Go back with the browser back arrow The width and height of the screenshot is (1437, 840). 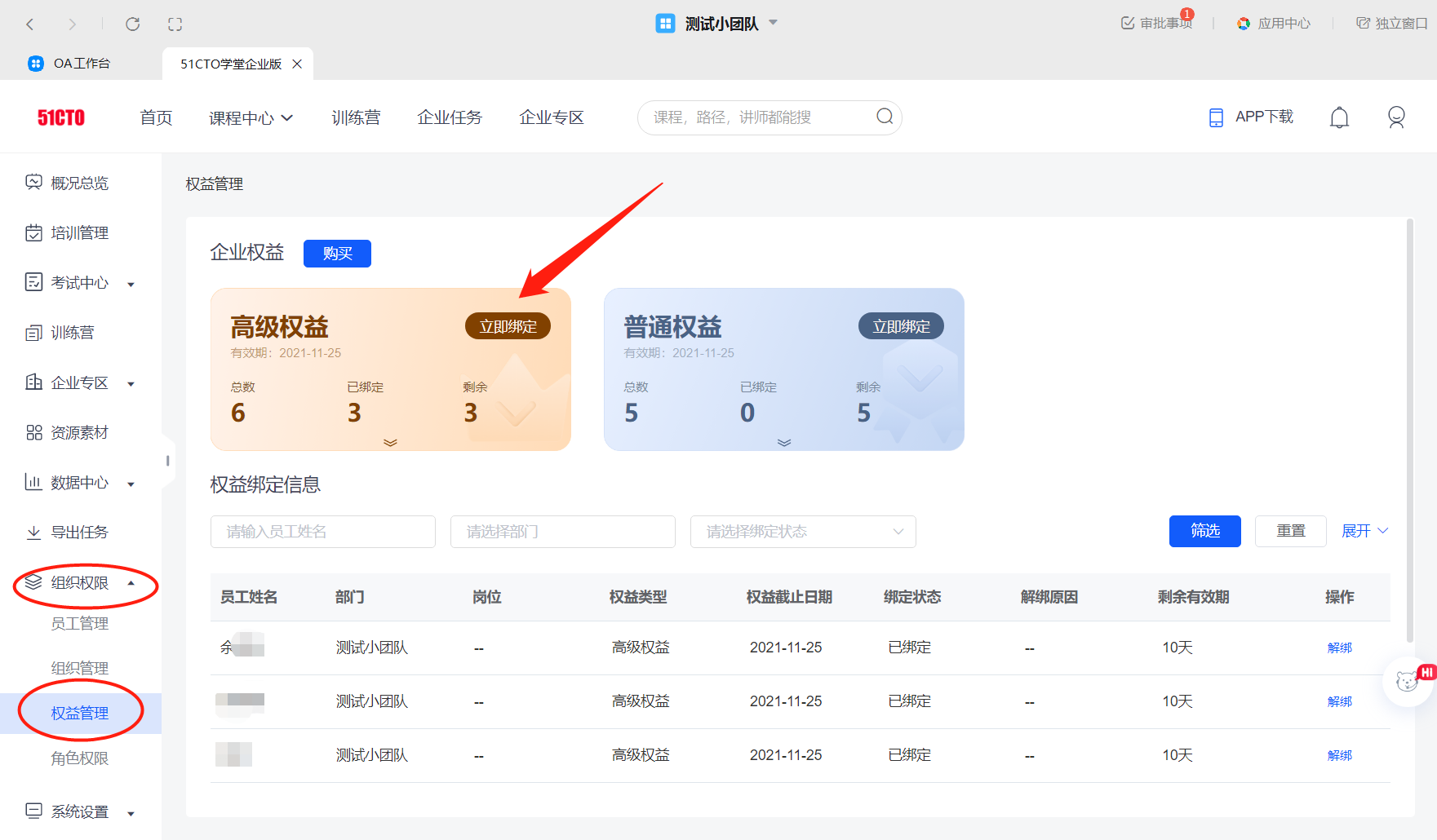pyautogui.click(x=30, y=24)
